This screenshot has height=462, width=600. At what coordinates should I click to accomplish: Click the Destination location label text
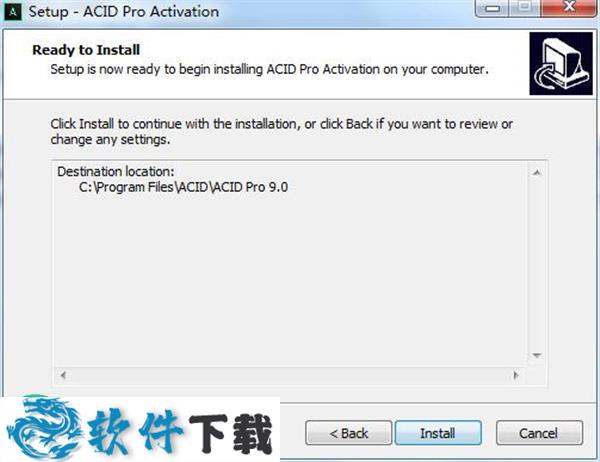click(116, 171)
